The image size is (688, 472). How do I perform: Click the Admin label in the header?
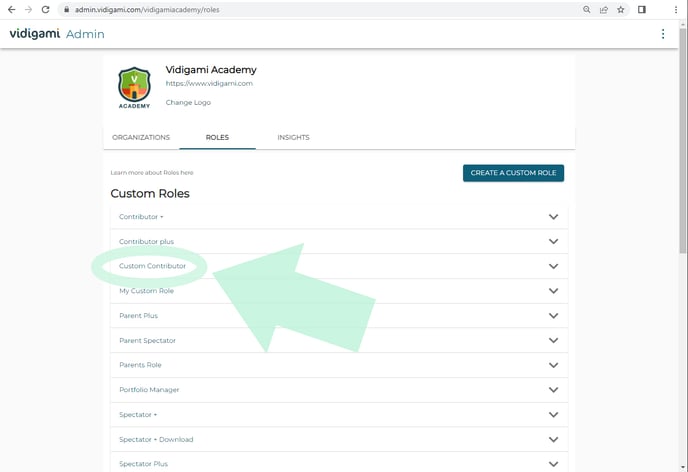[85, 34]
